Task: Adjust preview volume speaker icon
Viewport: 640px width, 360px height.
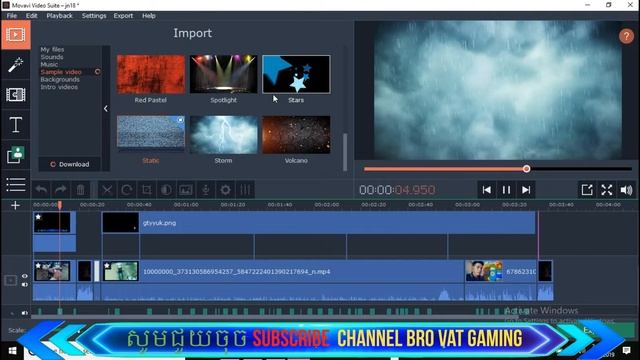Action: [626, 190]
